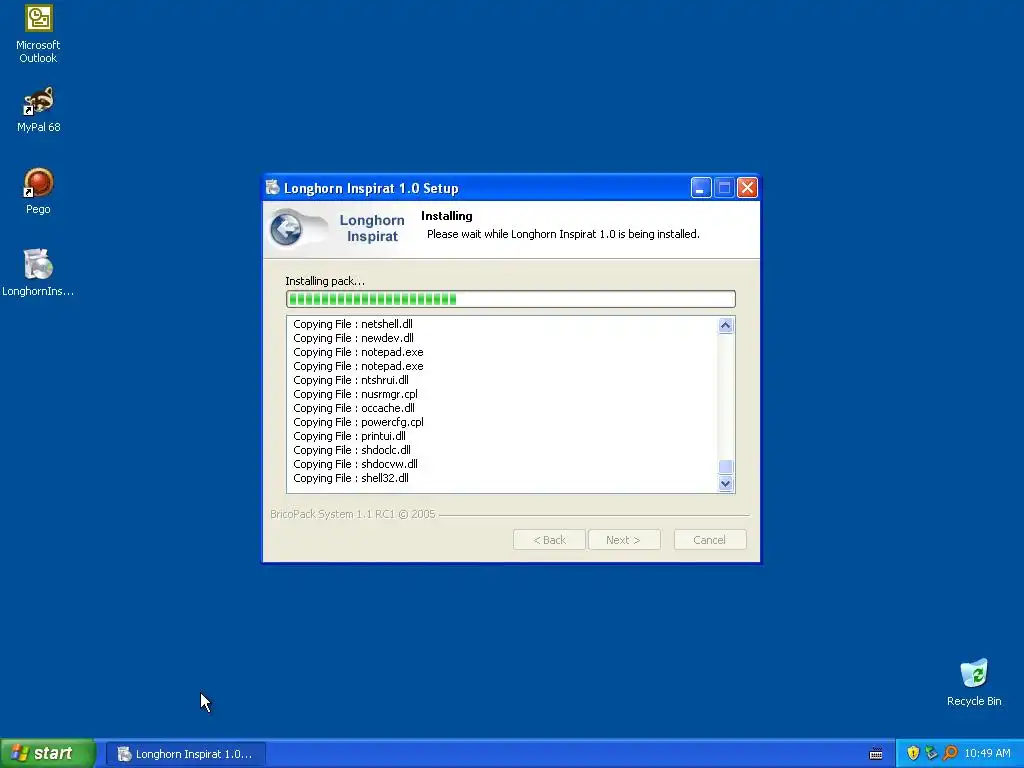
Task: Select the log line for occache.dll
Action: 353,408
